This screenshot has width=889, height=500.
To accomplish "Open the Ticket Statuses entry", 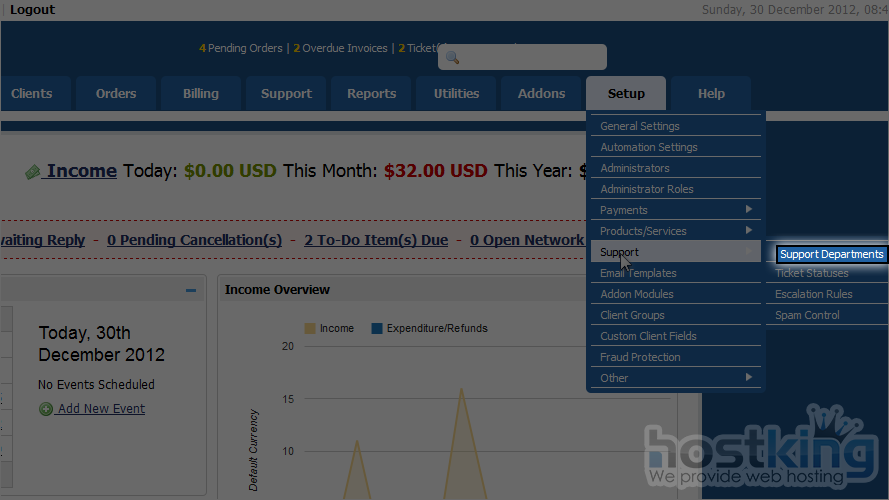I will pyautogui.click(x=811, y=273).
